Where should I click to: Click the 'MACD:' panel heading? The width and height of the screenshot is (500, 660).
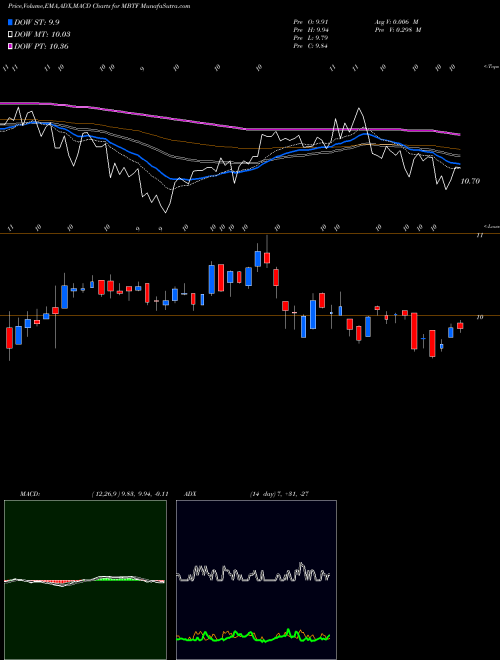click(29, 494)
